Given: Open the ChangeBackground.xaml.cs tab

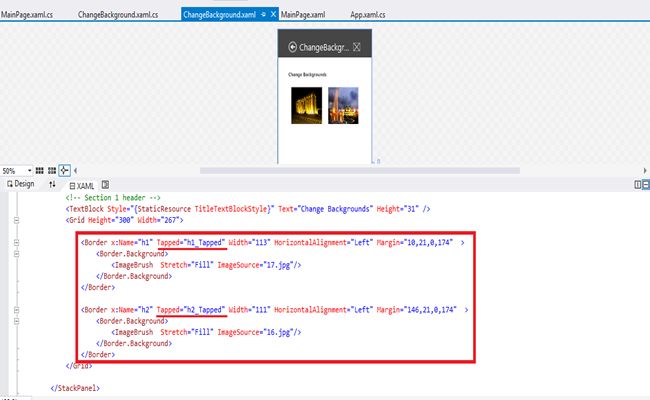Looking at the screenshot, I should [118, 15].
